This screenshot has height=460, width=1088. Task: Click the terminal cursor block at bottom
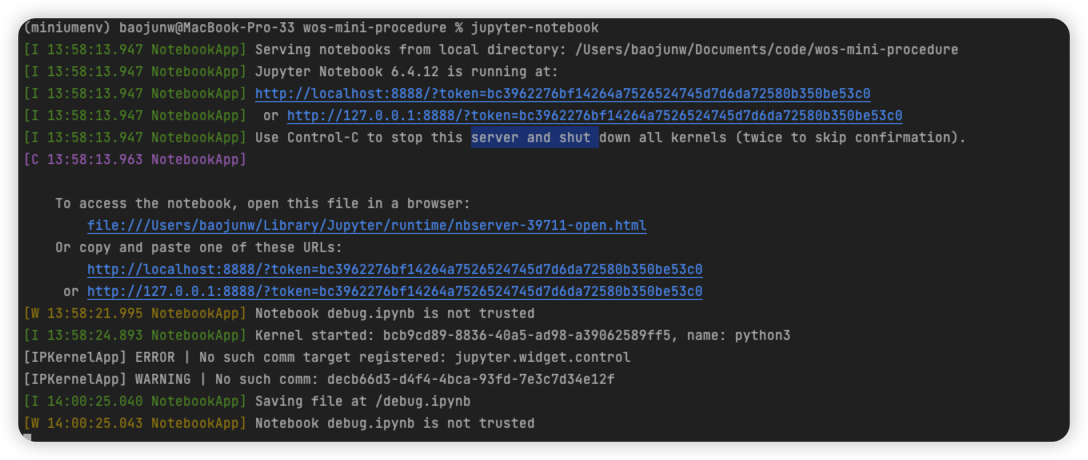[x=27, y=438]
